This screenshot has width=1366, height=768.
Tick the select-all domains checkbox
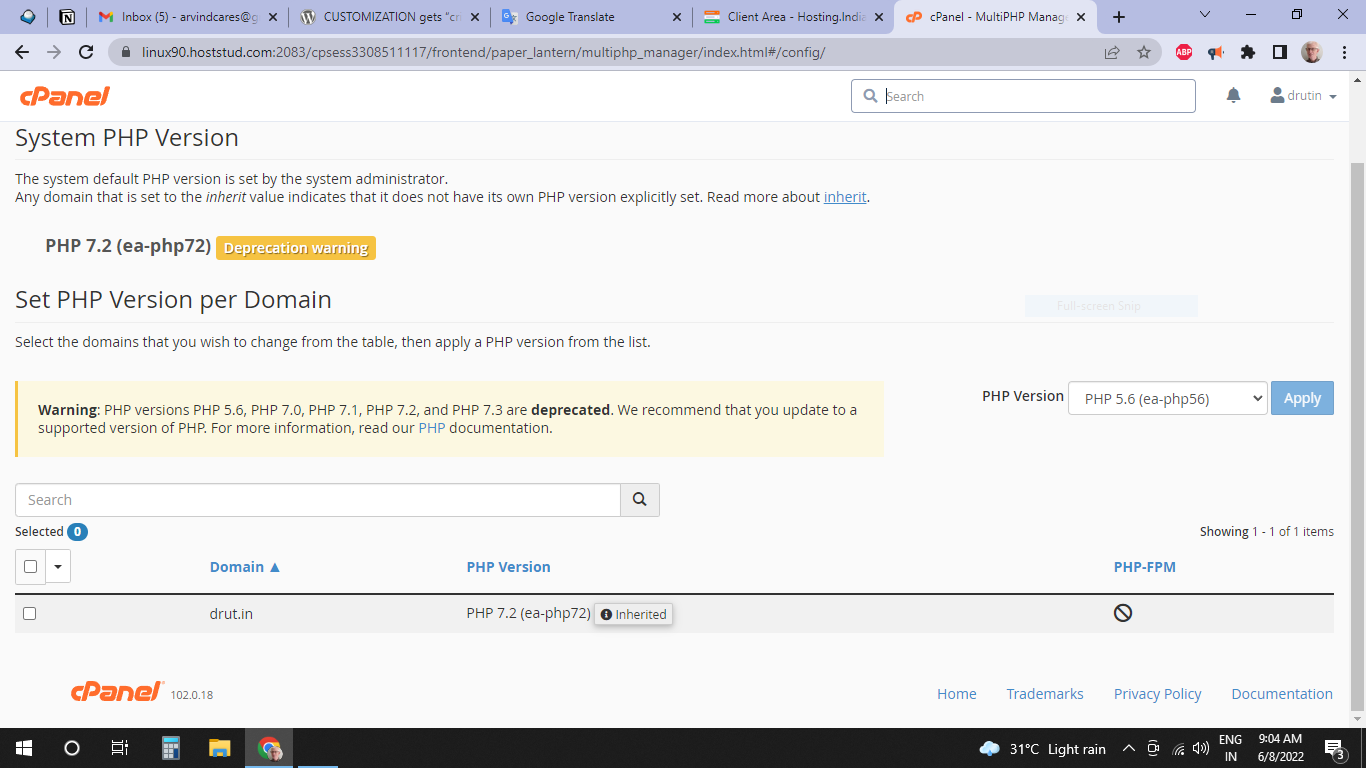[30, 567]
